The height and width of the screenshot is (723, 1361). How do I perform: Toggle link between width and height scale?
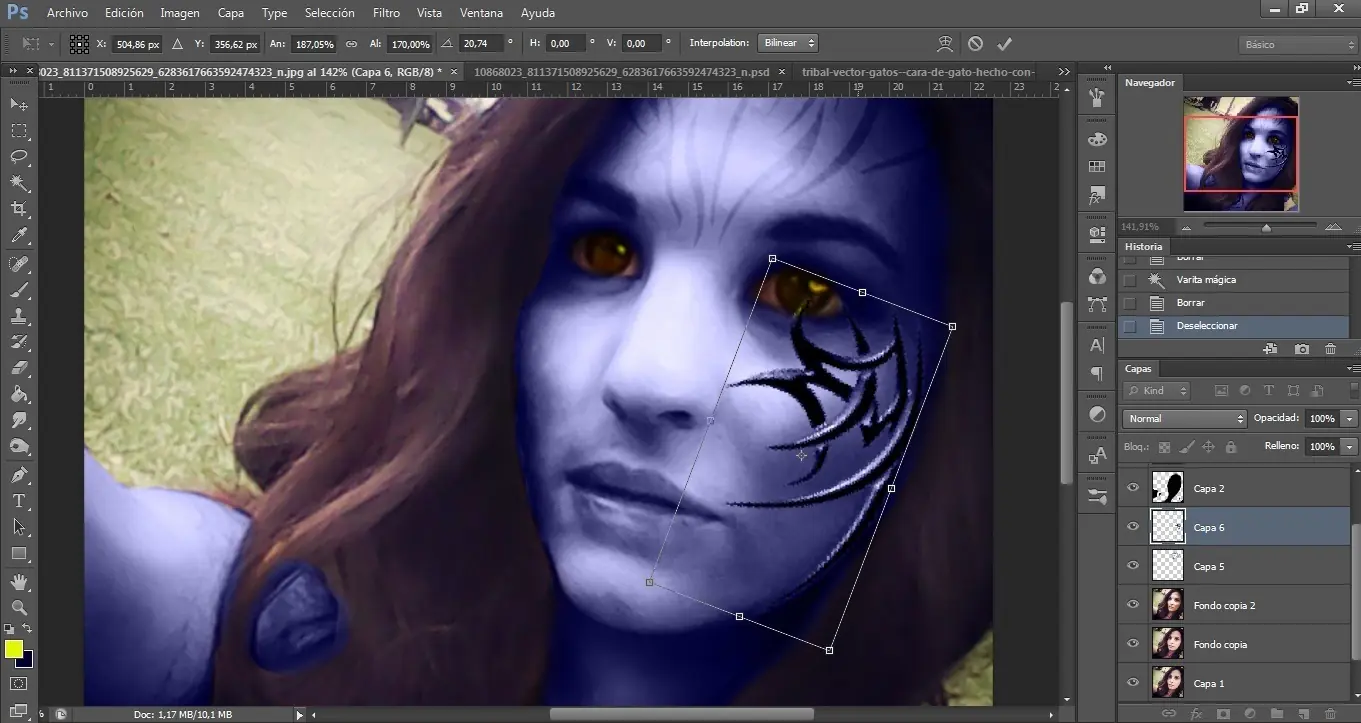(351, 44)
